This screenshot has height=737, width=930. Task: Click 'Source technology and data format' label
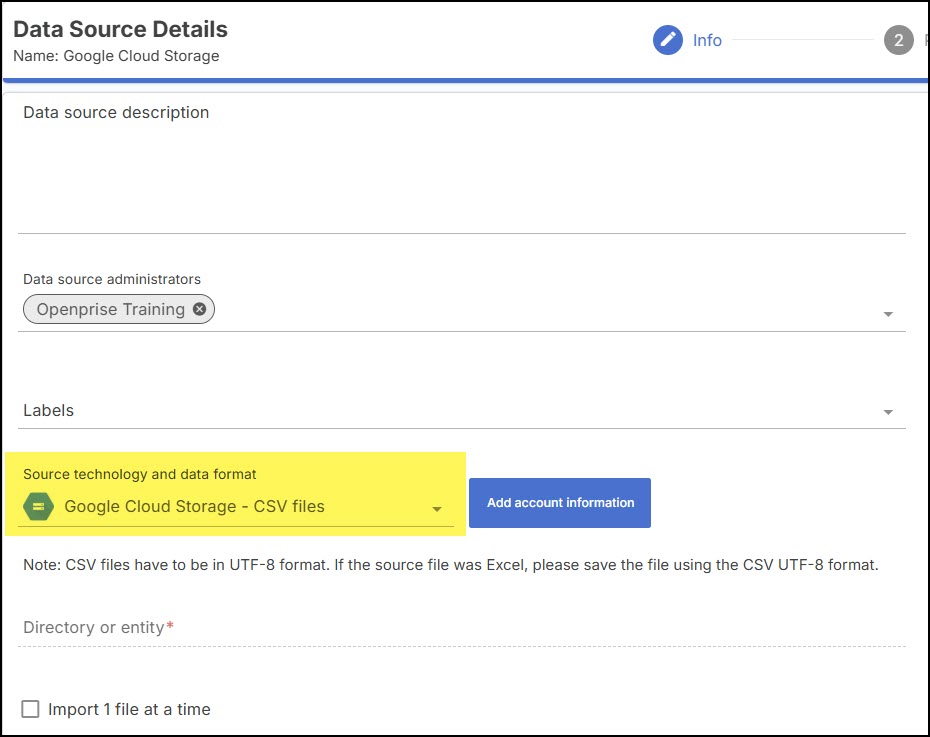click(x=139, y=474)
